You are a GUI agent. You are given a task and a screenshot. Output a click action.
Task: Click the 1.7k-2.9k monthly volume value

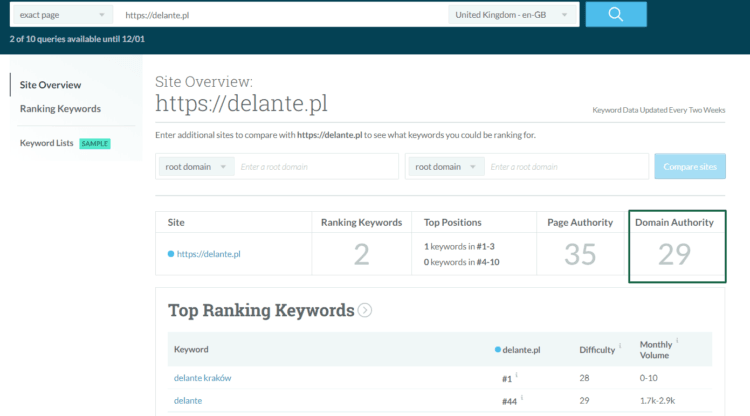pyautogui.click(x=657, y=401)
